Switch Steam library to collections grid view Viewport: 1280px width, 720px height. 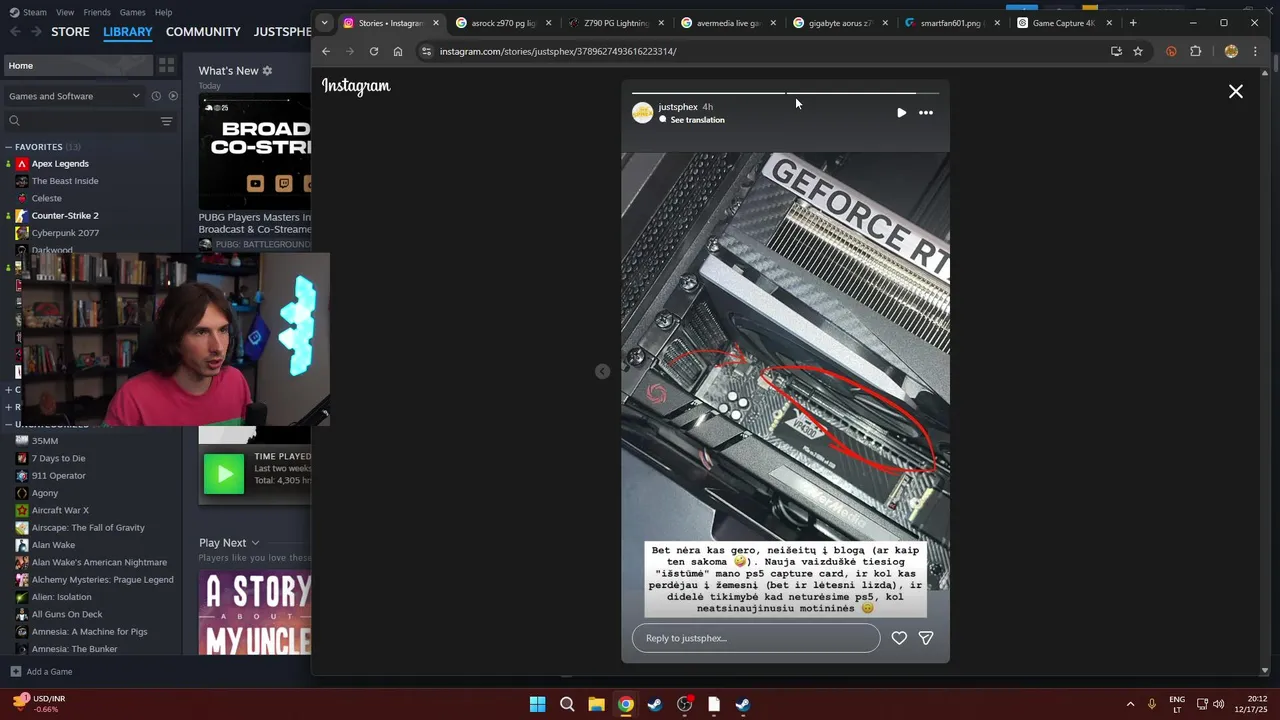167,66
